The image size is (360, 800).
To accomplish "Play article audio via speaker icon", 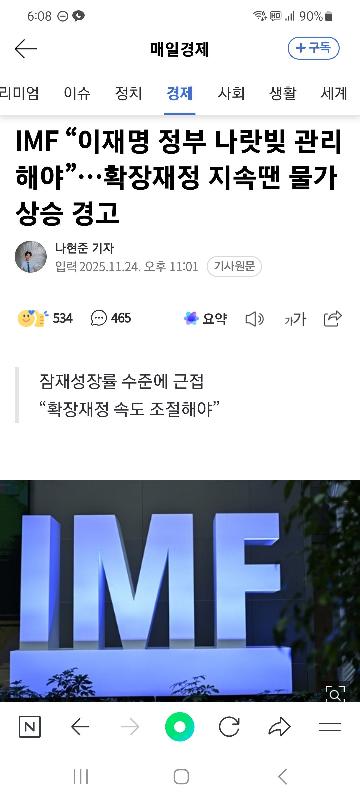I will [254, 319].
